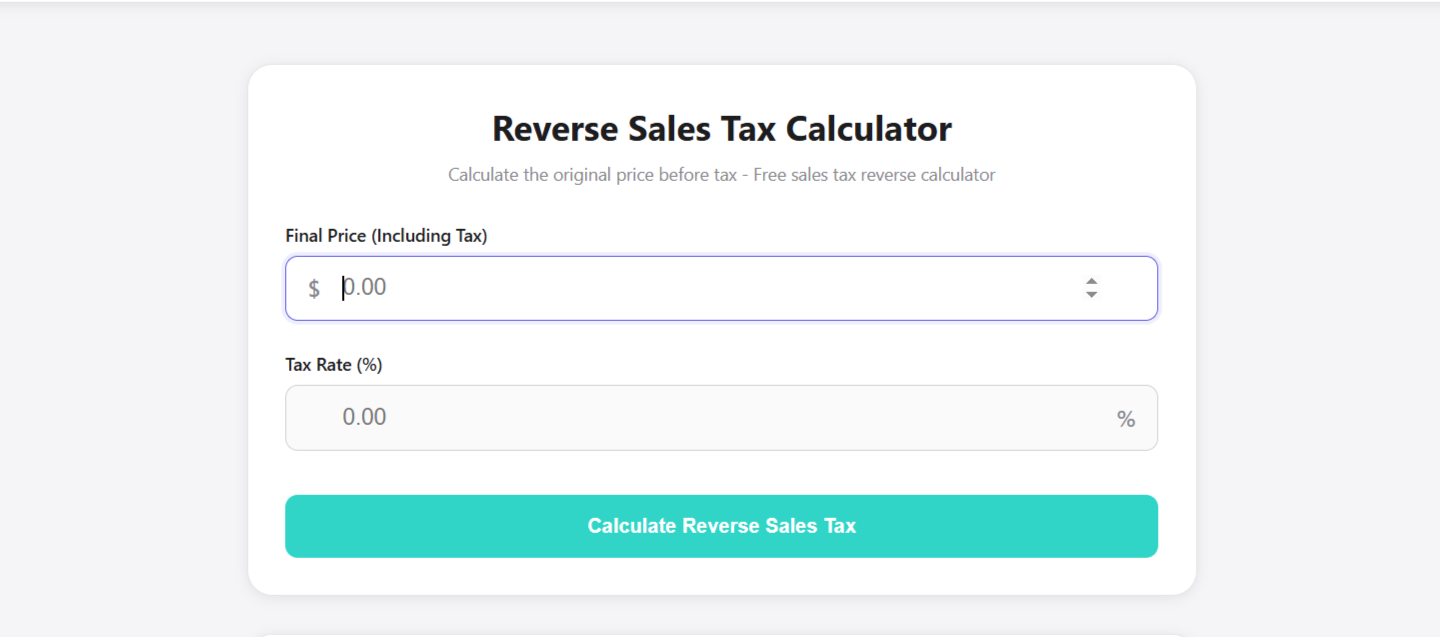1440x637 pixels.
Task: Click the Final Price (Including Tax) label
Action: pos(386,235)
